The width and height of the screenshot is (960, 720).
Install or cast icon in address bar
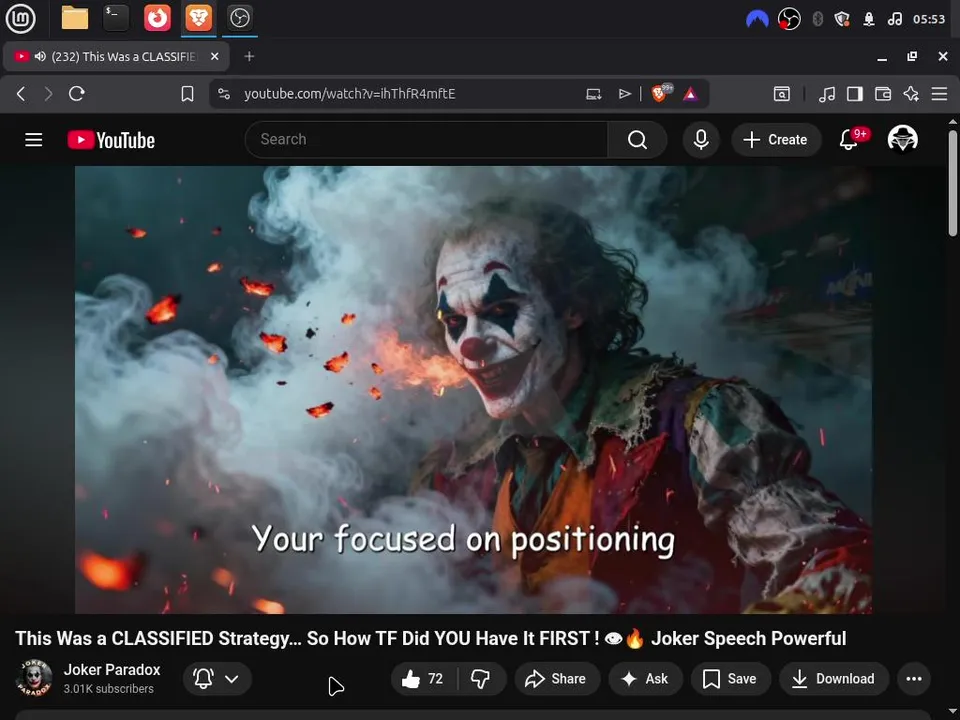[593, 94]
